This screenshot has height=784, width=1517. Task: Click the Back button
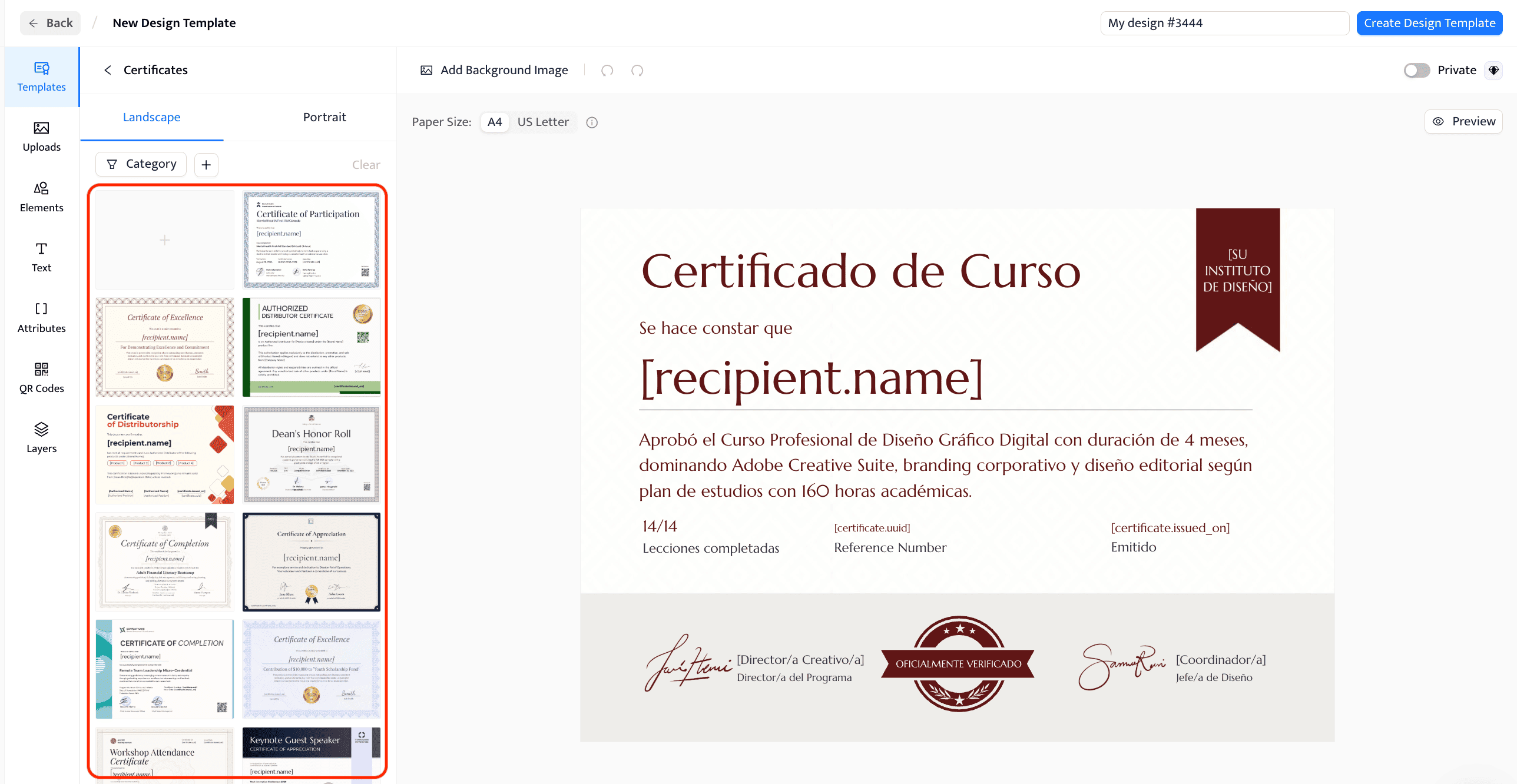[x=51, y=23]
